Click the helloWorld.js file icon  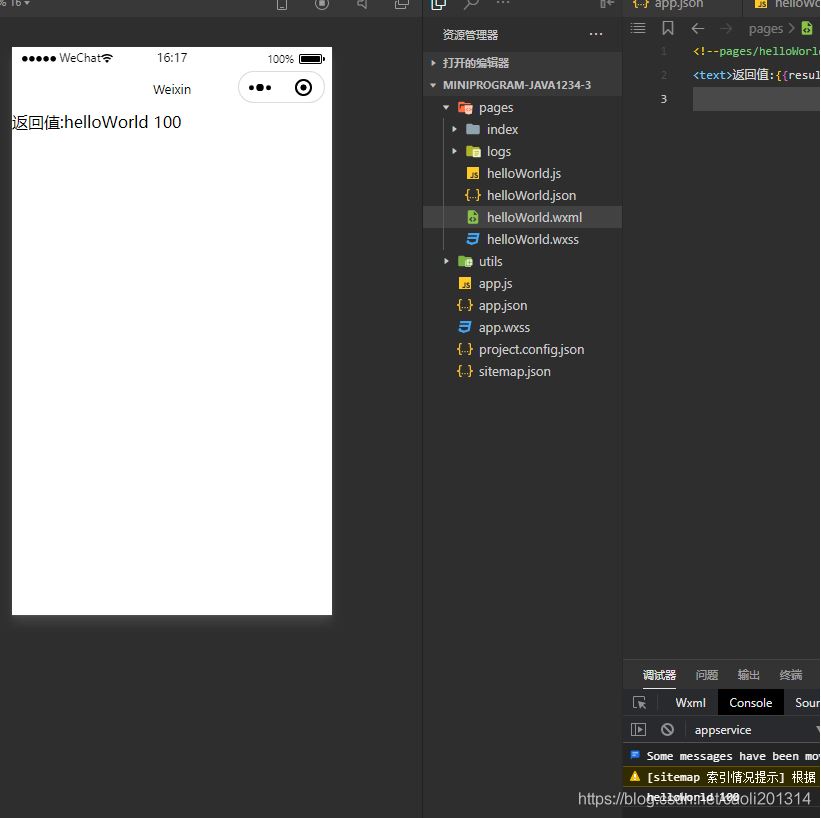[473, 173]
